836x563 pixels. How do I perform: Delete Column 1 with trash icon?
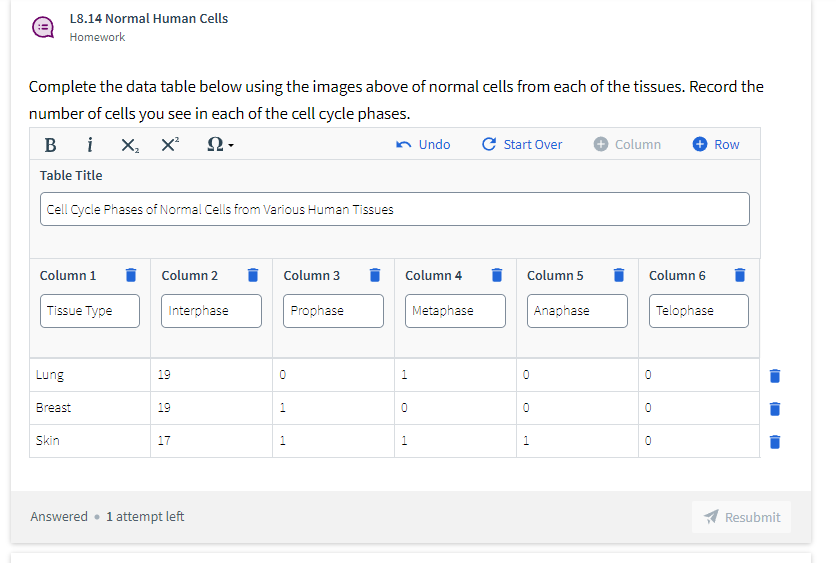point(130,275)
